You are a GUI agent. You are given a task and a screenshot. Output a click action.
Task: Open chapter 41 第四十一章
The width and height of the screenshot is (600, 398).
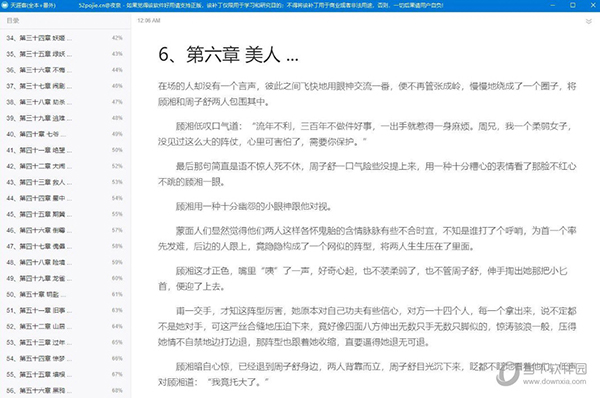65,150
